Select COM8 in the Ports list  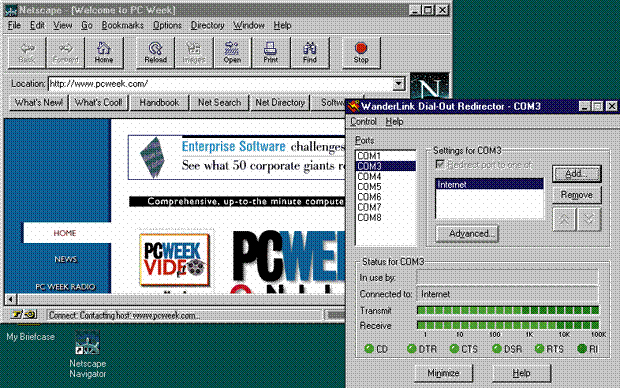click(x=386, y=218)
